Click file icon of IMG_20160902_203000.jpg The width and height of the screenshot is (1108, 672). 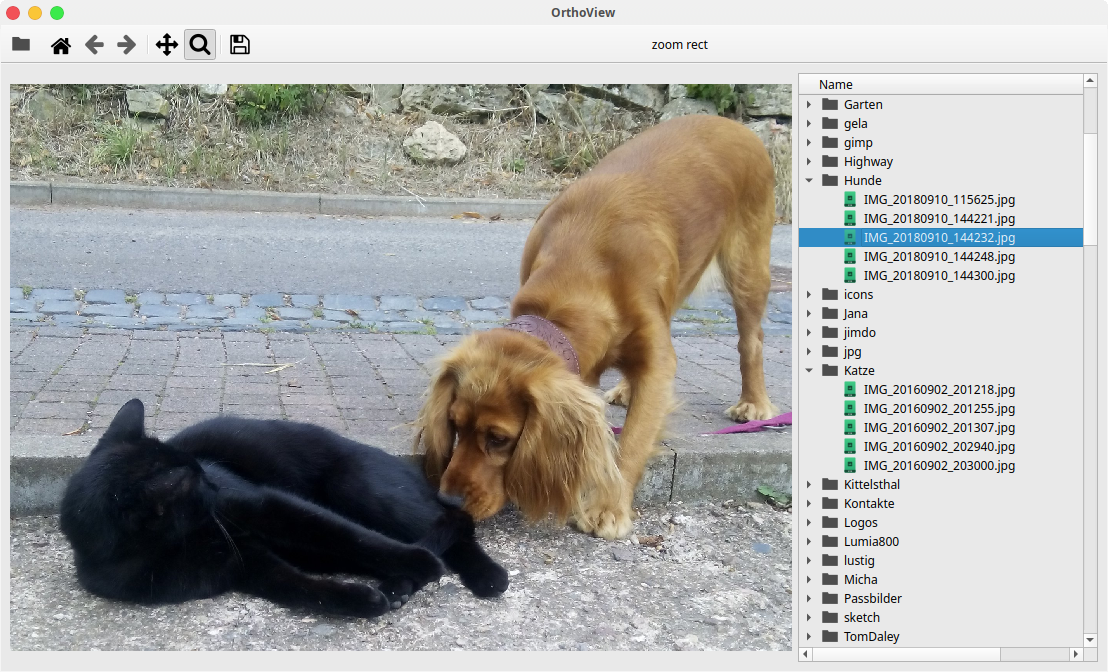[850, 466]
